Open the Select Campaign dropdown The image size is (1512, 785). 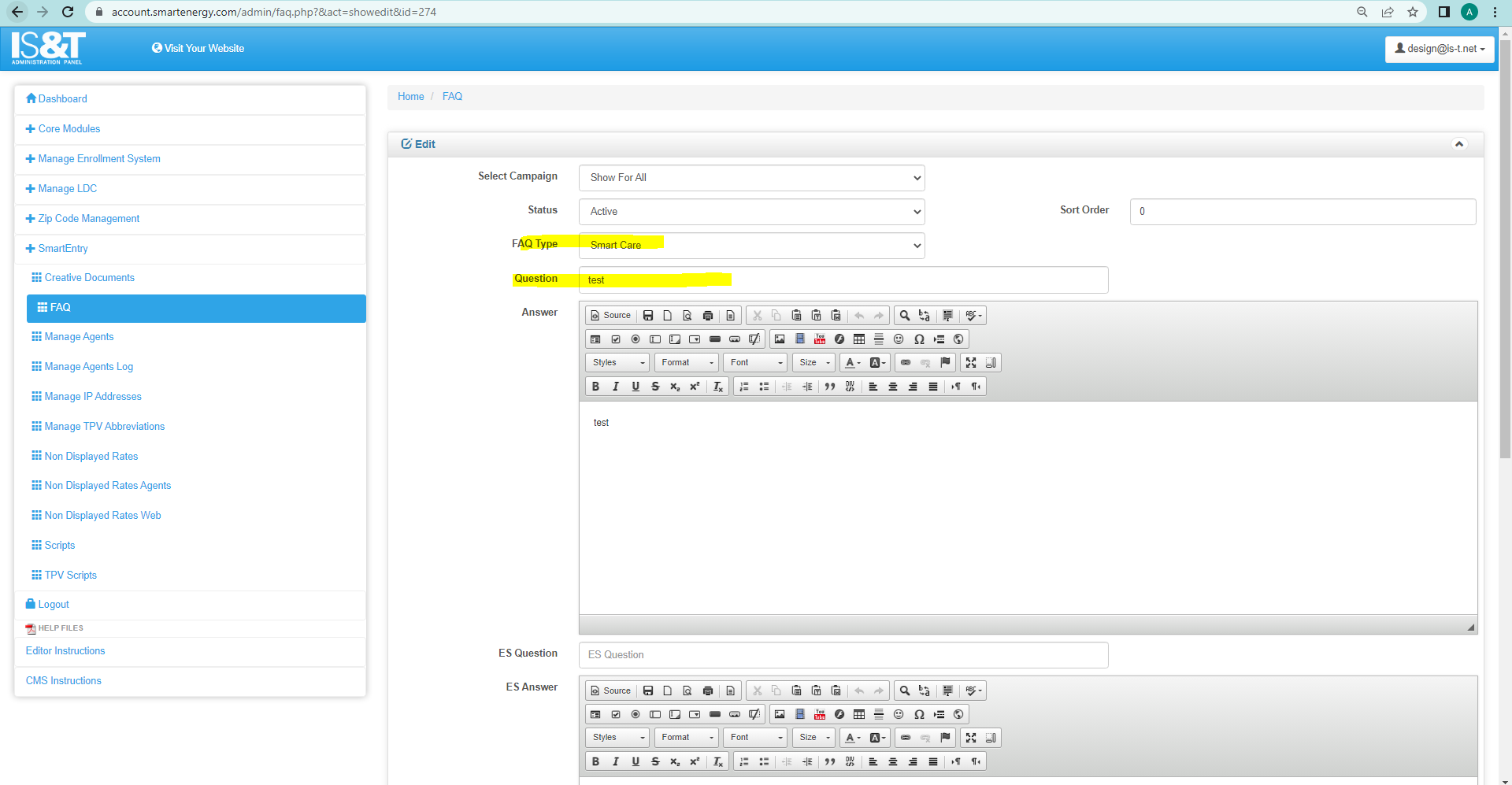point(751,178)
